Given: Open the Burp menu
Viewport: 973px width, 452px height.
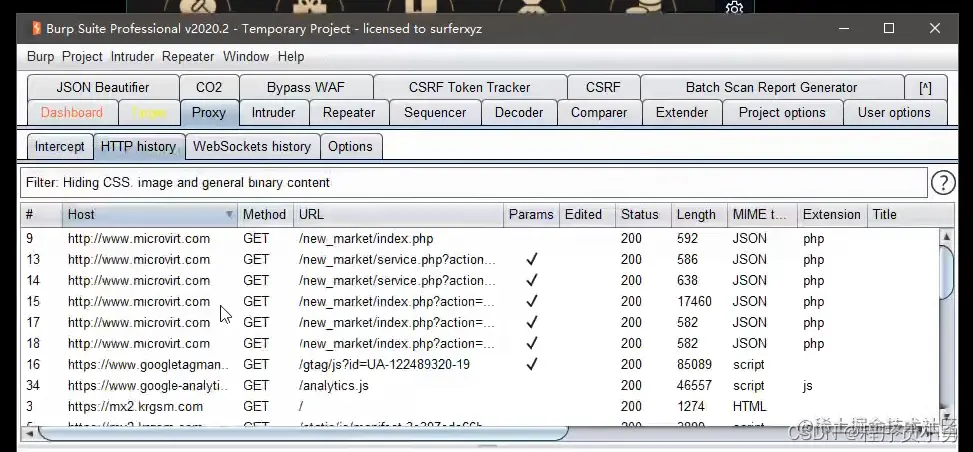Looking at the screenshot, I should coord(40,56).
